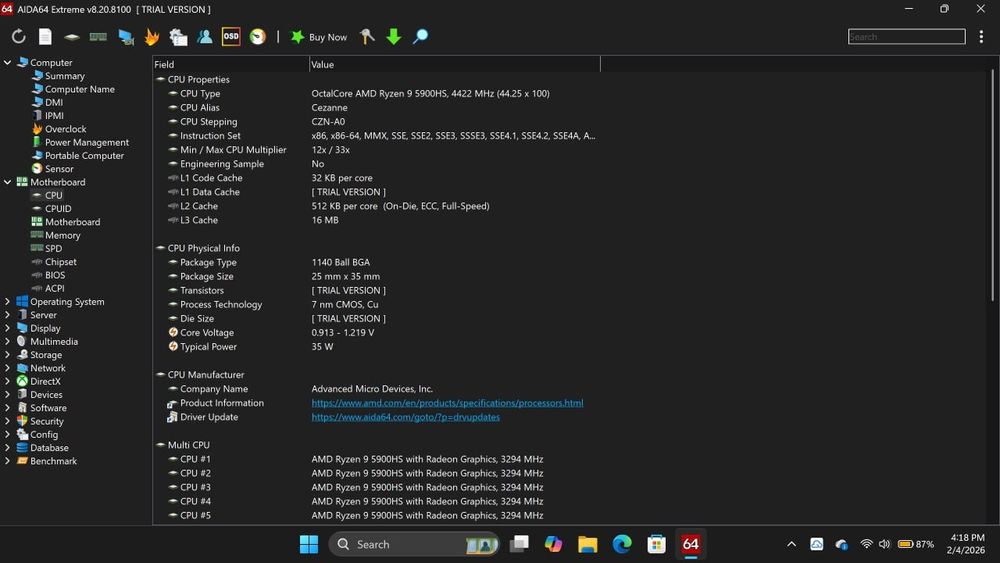Select the Software tree item
The width and height of the screenshot is (1000, 563).
[x=48, y=408]
